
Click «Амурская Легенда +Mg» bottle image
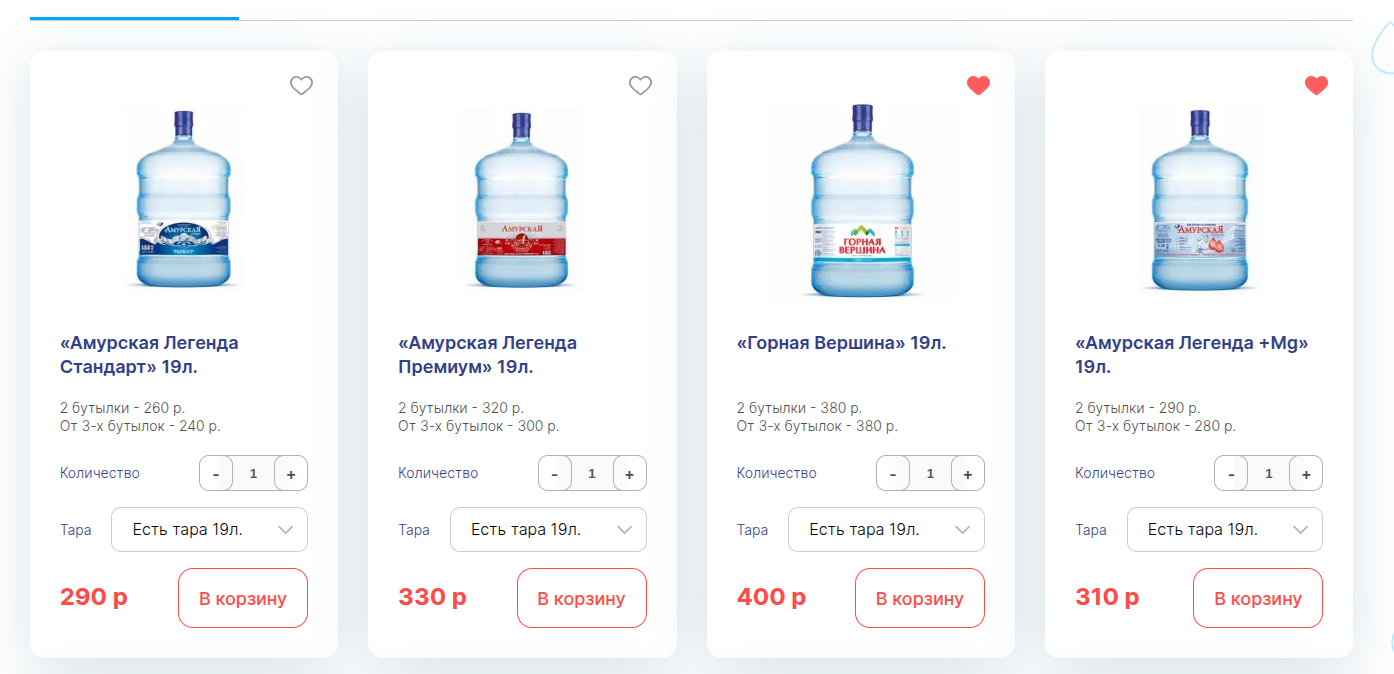pos(1199,198)
